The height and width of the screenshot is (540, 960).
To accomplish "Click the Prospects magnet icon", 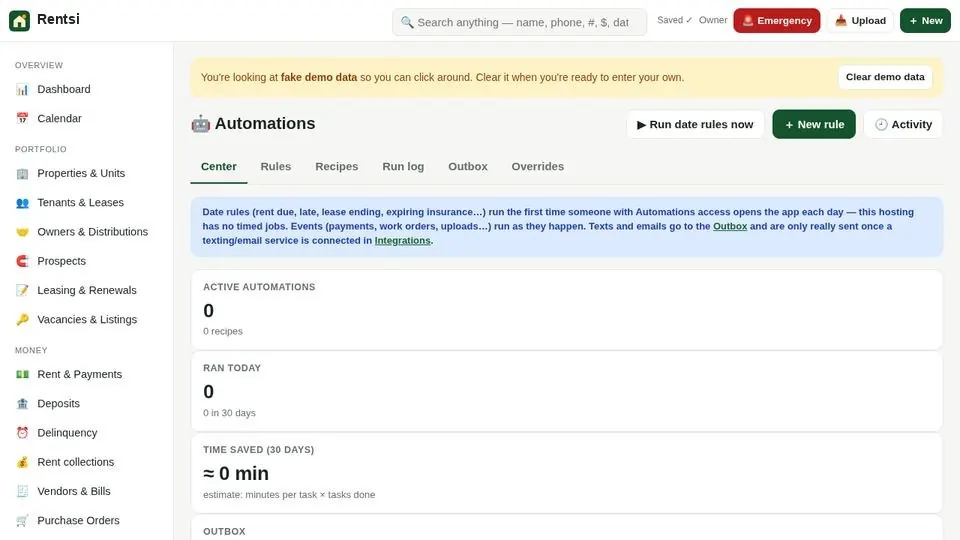I will pos(23,261).
